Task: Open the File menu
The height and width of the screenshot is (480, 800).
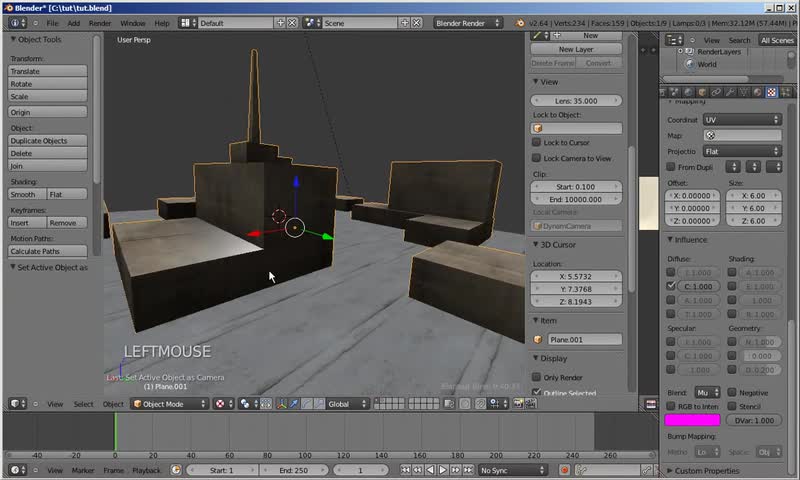Action: click(52, 23)
